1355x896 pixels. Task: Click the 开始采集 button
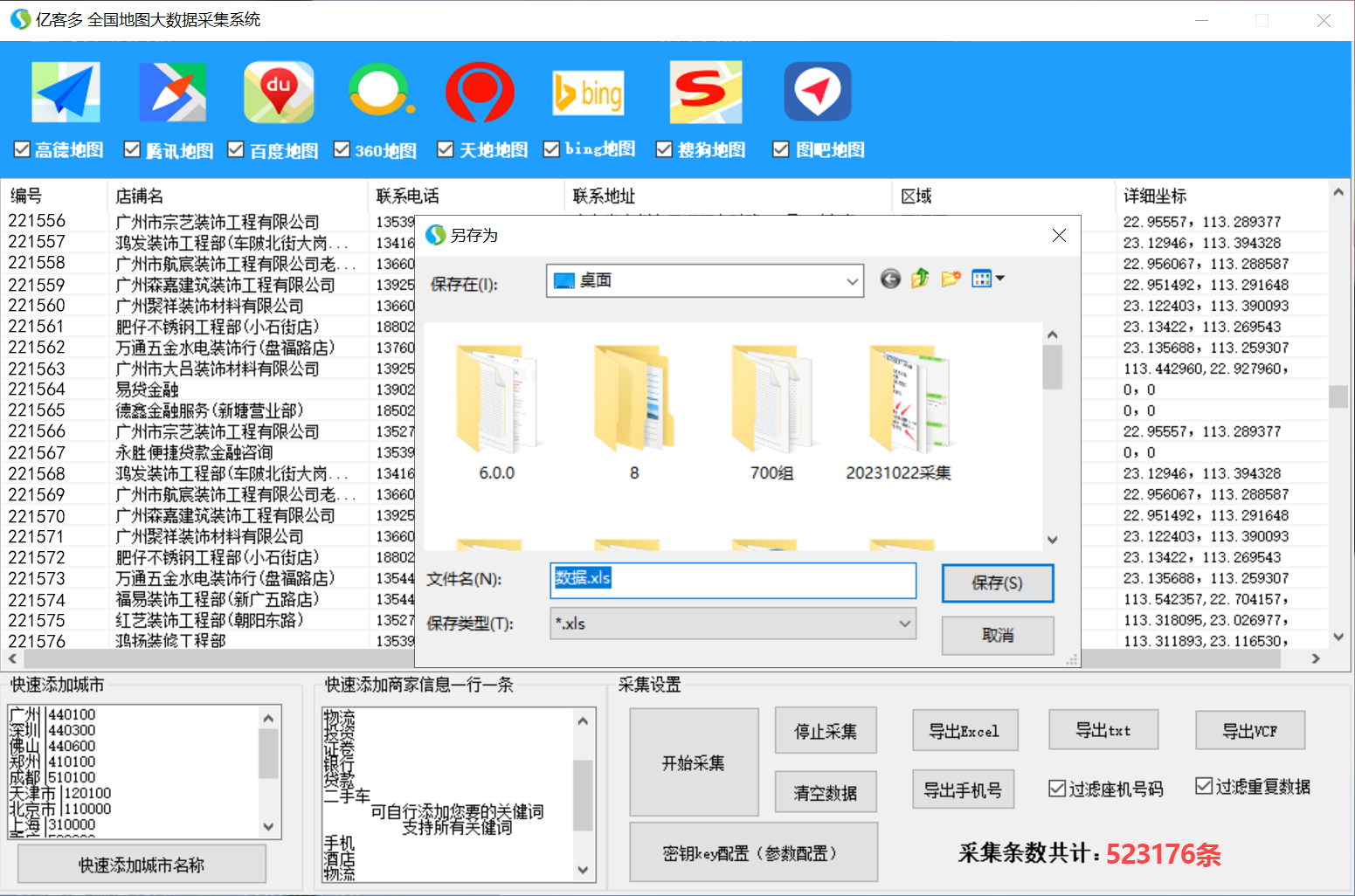[x=694, y=762]
